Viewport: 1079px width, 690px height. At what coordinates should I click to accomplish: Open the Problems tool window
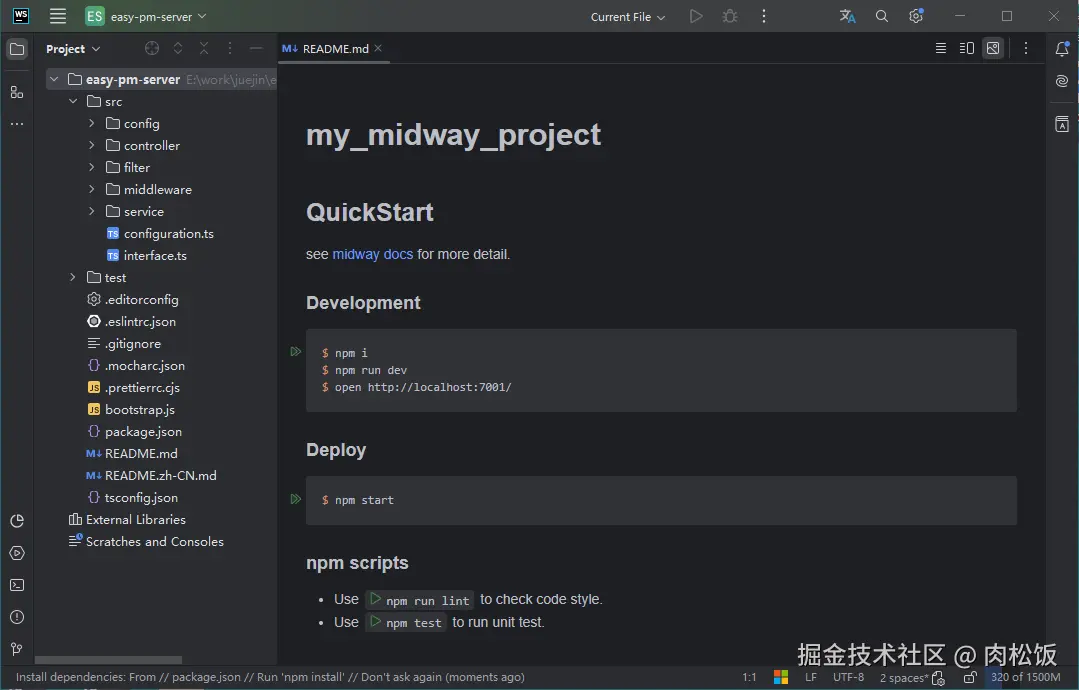[x=17, y=617]
